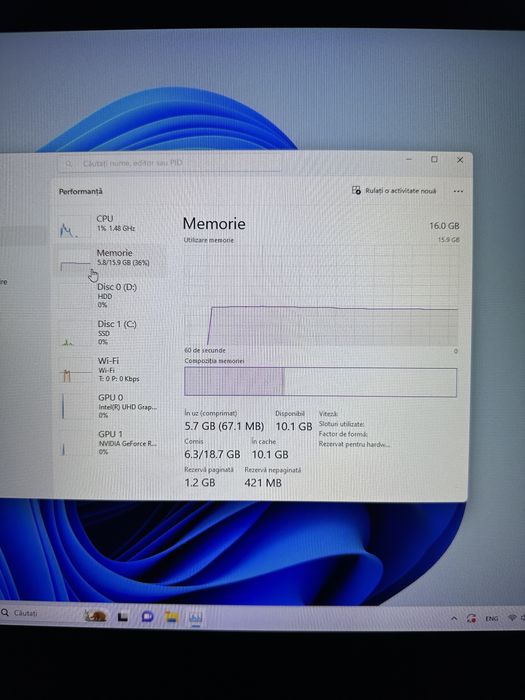Screen dimensions: 525x700
Task: Select the Wi-Fi performance entry
Action: [x=111, y=369]
